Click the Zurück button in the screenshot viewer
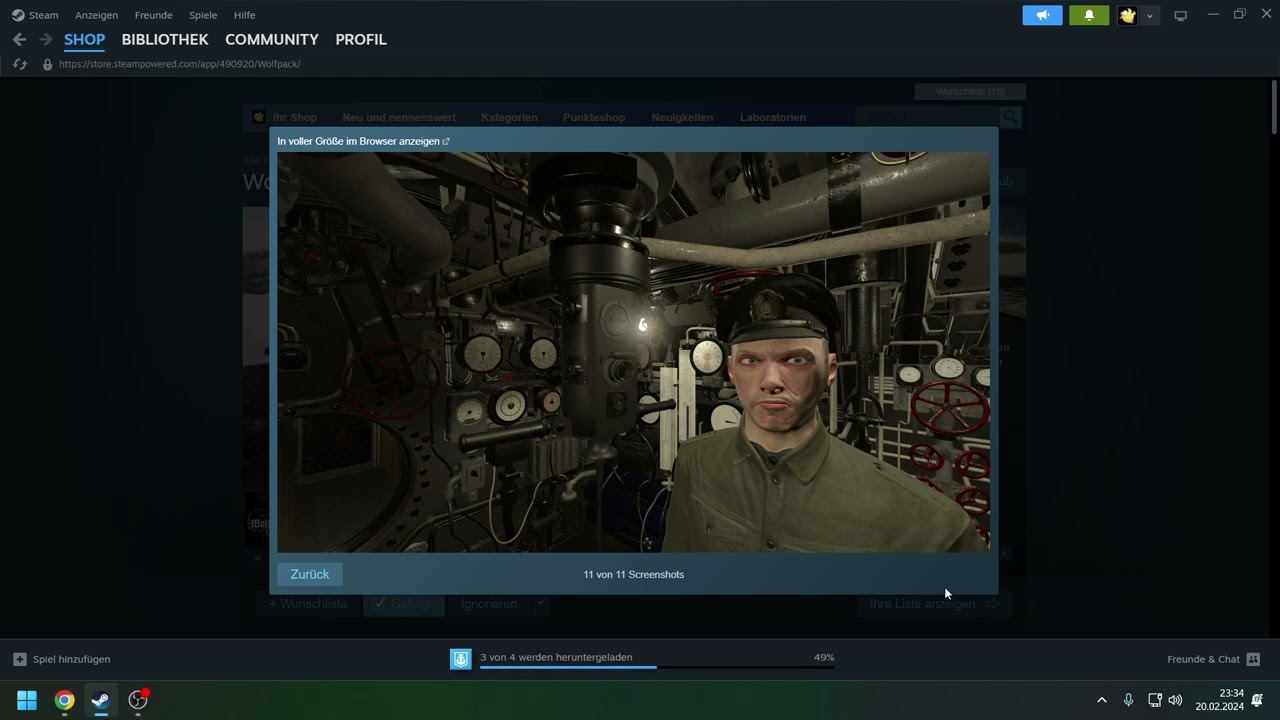1280x720 pixels. [310, 574]
